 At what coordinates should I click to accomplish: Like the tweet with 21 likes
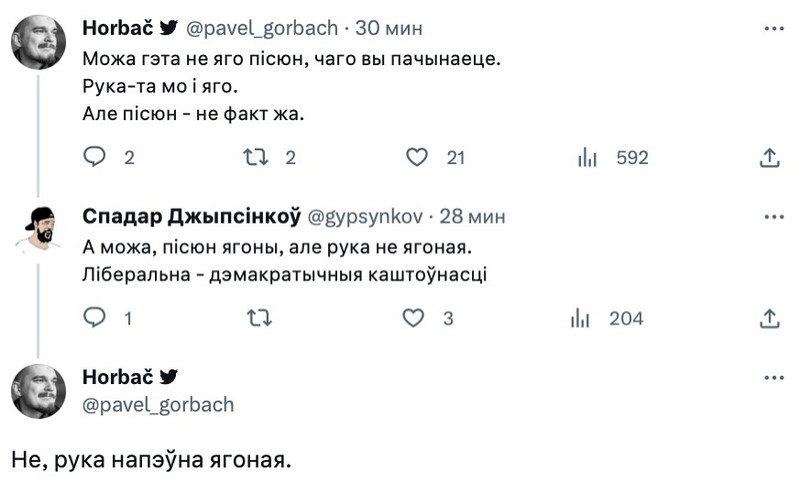coord(417,157)
